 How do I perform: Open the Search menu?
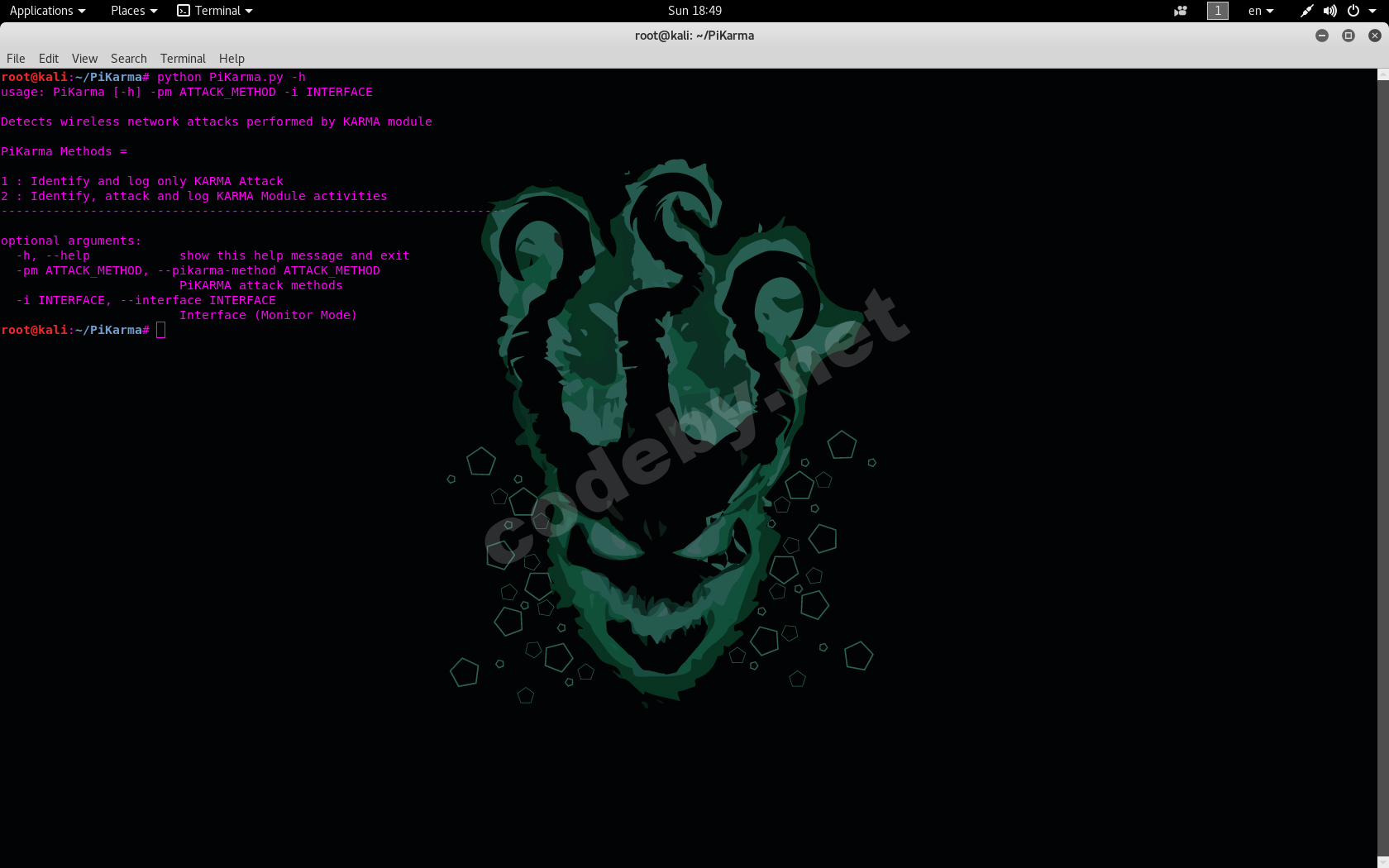pos(129,59)
